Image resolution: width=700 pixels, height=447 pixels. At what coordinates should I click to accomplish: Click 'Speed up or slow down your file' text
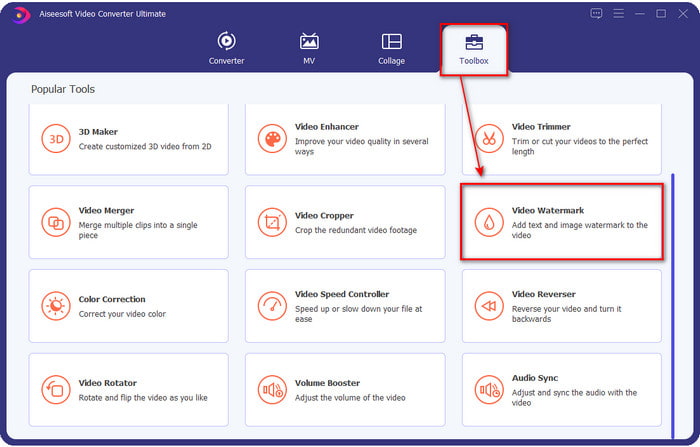(x=358, y=314)
